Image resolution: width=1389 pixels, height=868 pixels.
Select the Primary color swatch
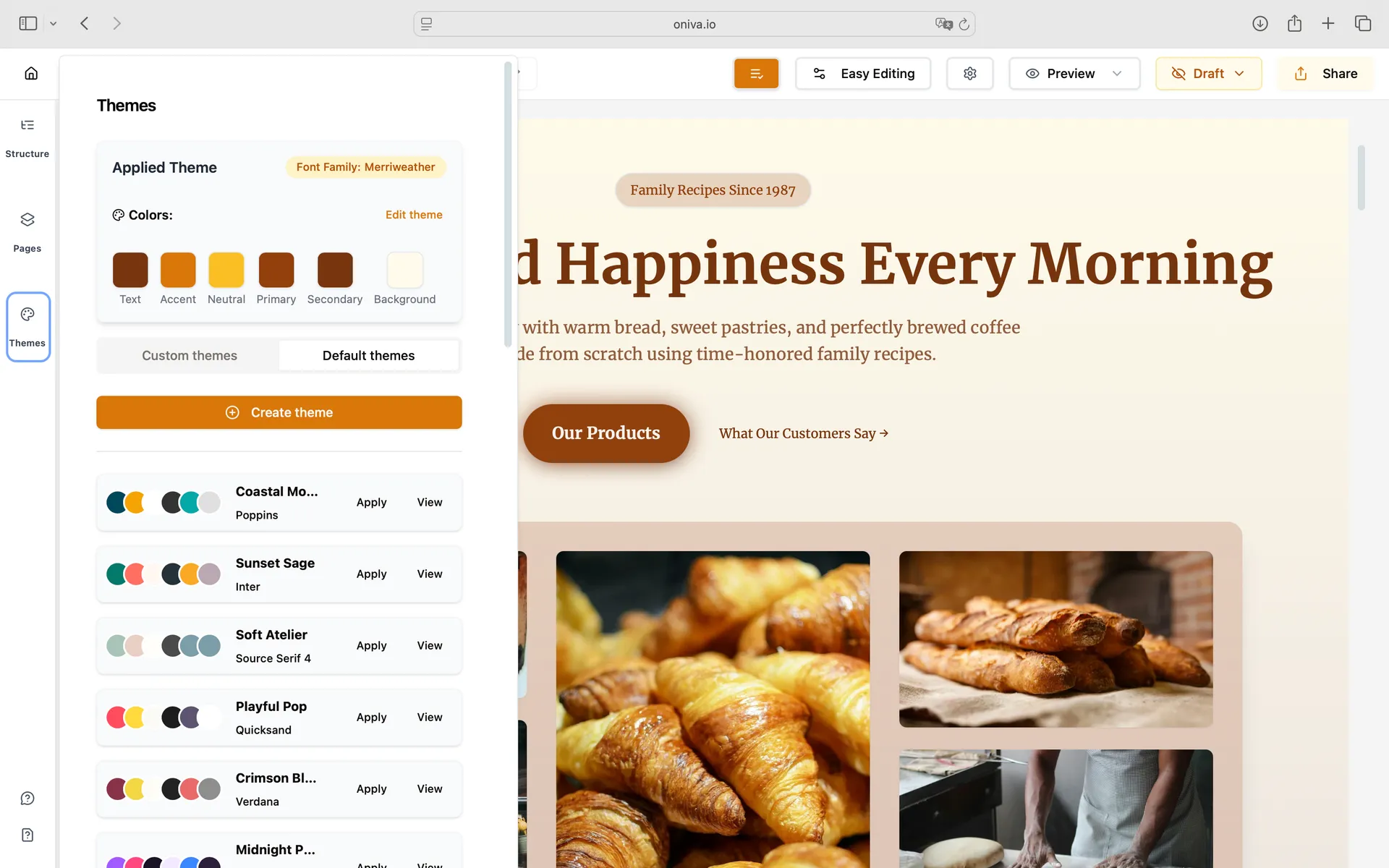point(276,270)
